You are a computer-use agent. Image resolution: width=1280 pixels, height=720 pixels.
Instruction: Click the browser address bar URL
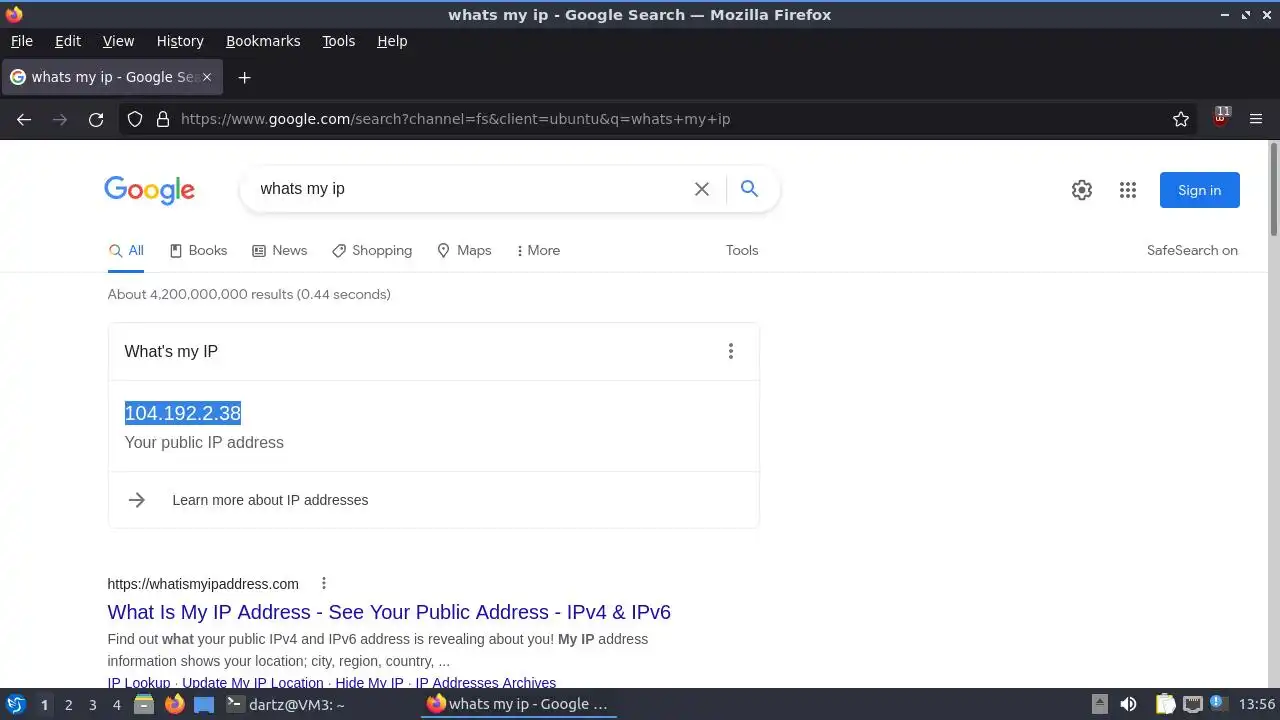click(455, 119)
